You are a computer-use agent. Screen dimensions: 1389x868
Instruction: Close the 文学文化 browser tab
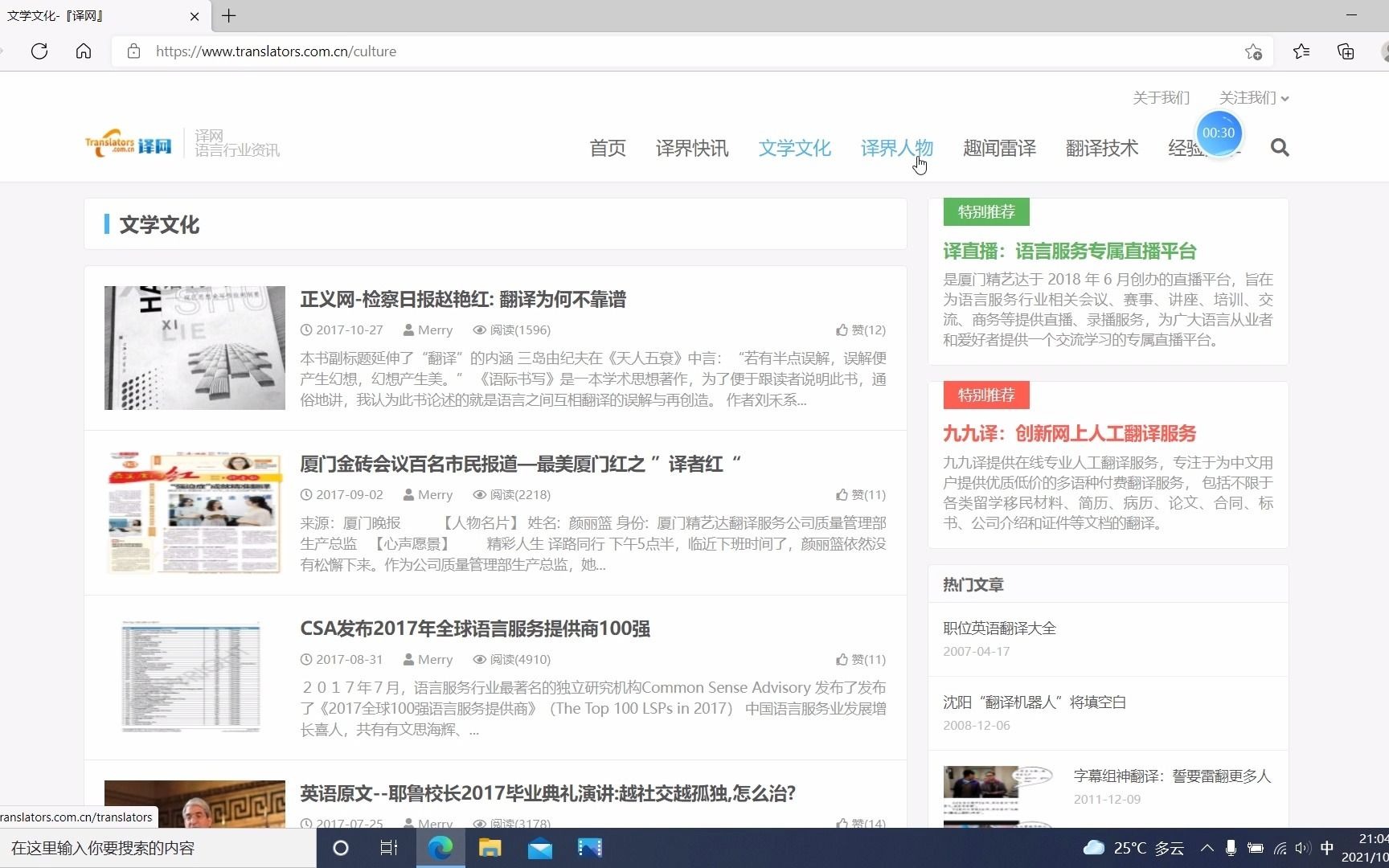[x=195, y=16]
